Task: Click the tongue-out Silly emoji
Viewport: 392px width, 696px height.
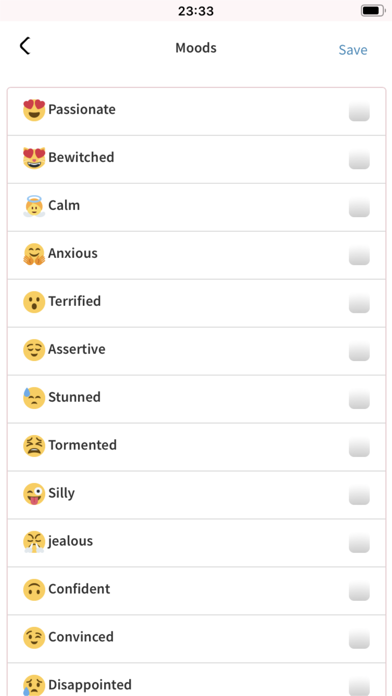Action: point(34,494)
